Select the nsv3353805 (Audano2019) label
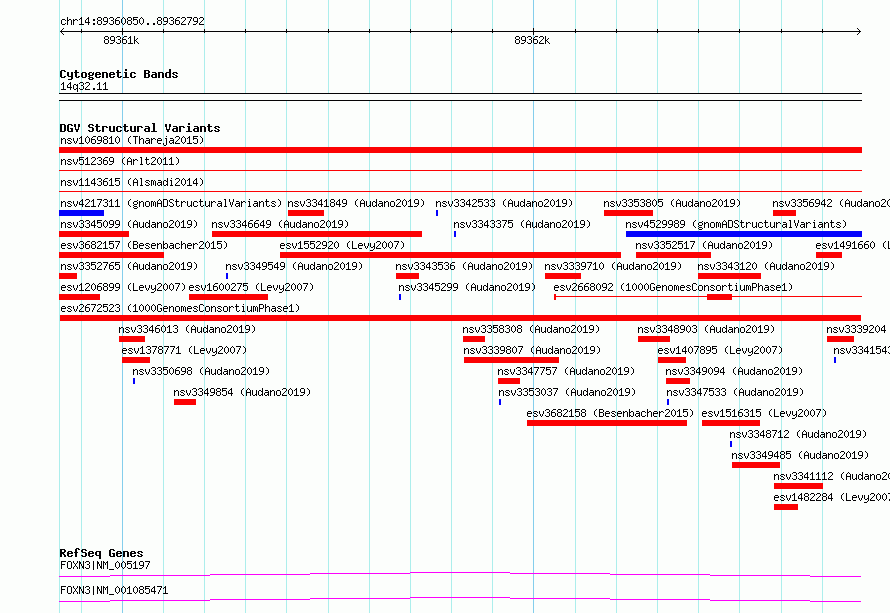Image resolution: width=890 pixels, height=613 pixels. pos(672,203)
